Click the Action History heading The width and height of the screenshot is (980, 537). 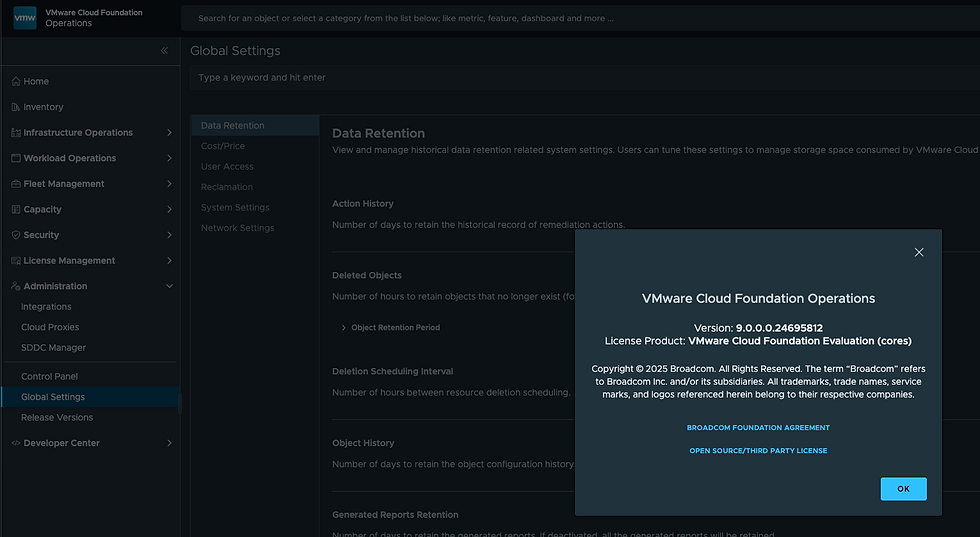click(x=362, y=204)
